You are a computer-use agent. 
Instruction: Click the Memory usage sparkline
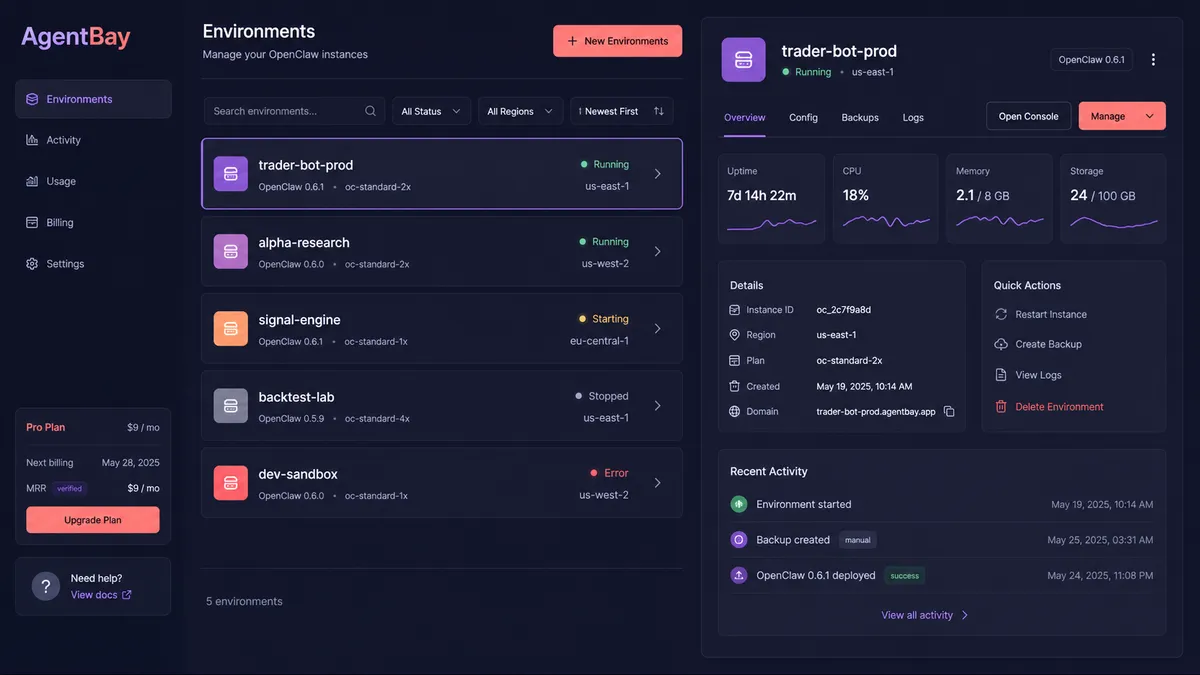pyautogui.click(x=1000, y=221)
